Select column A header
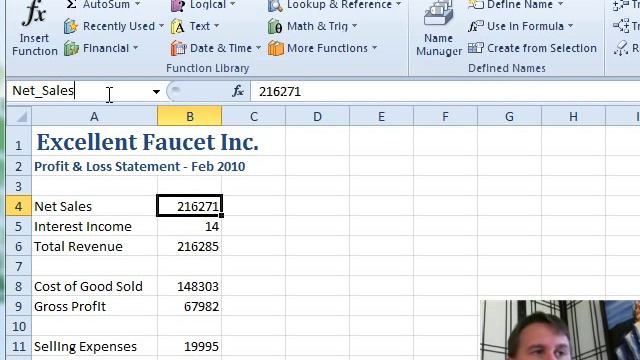The height and width of the screenshot is (360, 640). [x=94, y=117]
